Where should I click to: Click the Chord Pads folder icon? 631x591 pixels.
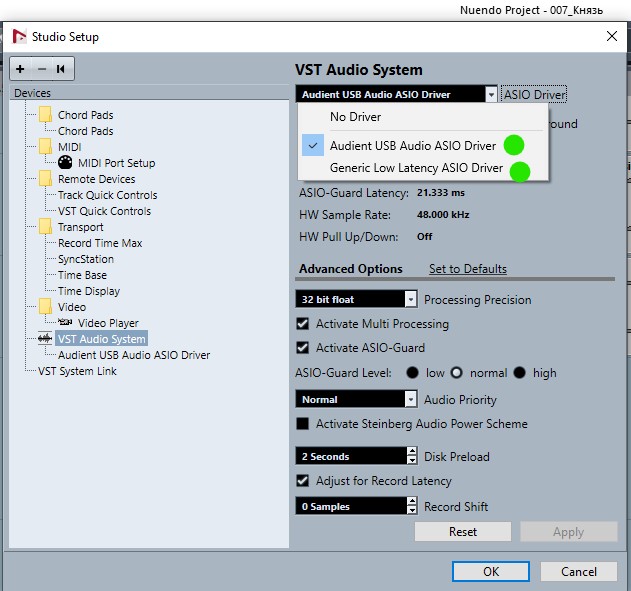(45, 115)
